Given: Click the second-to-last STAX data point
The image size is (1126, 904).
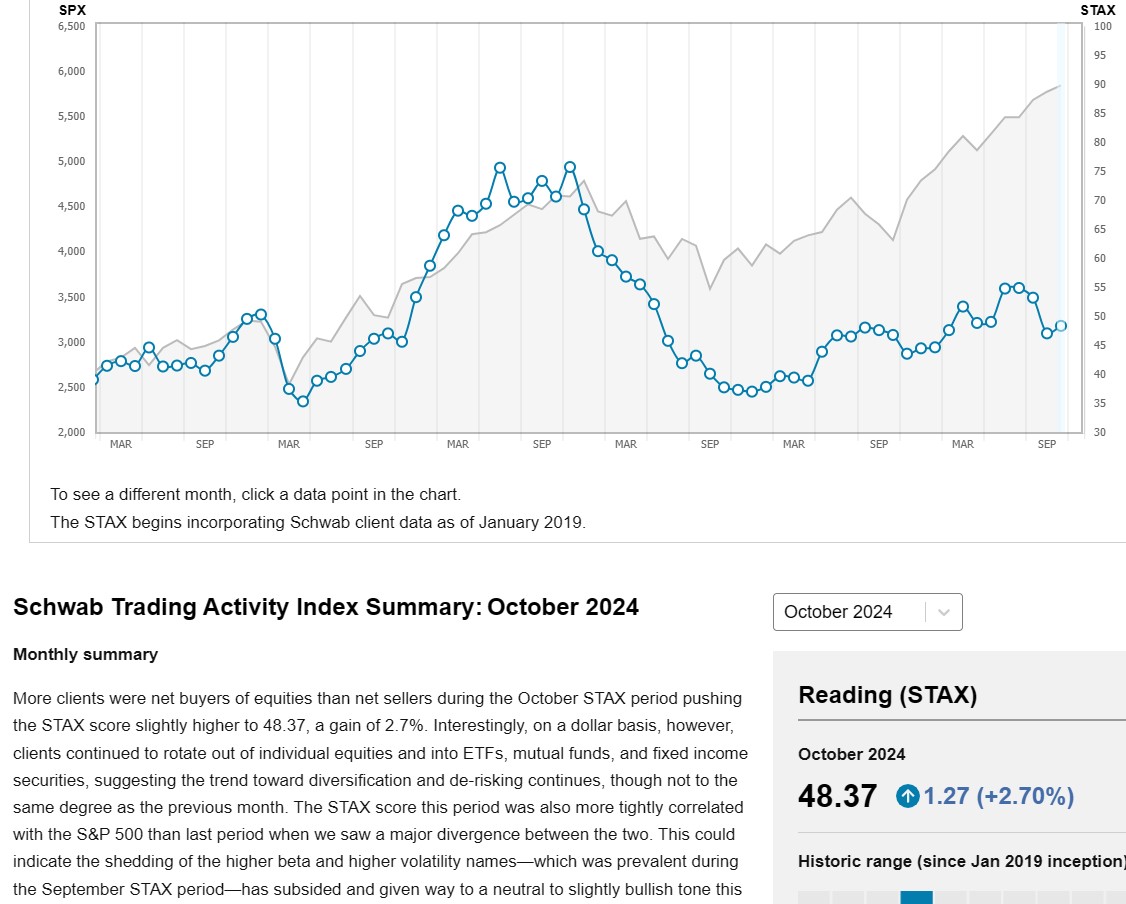Looking at the screenshot, I should coord(1047,333).
